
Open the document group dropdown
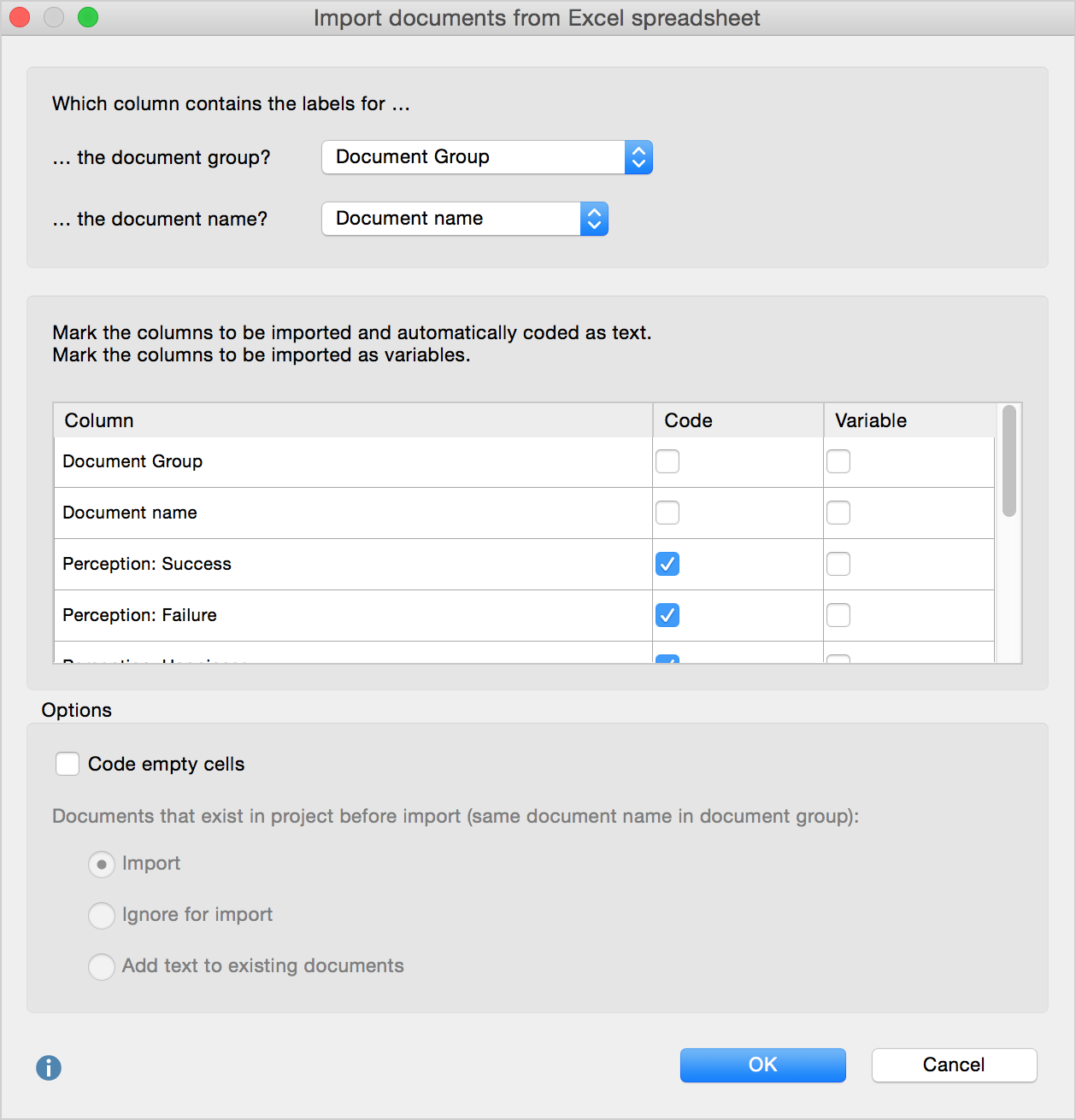coord(486,157)
